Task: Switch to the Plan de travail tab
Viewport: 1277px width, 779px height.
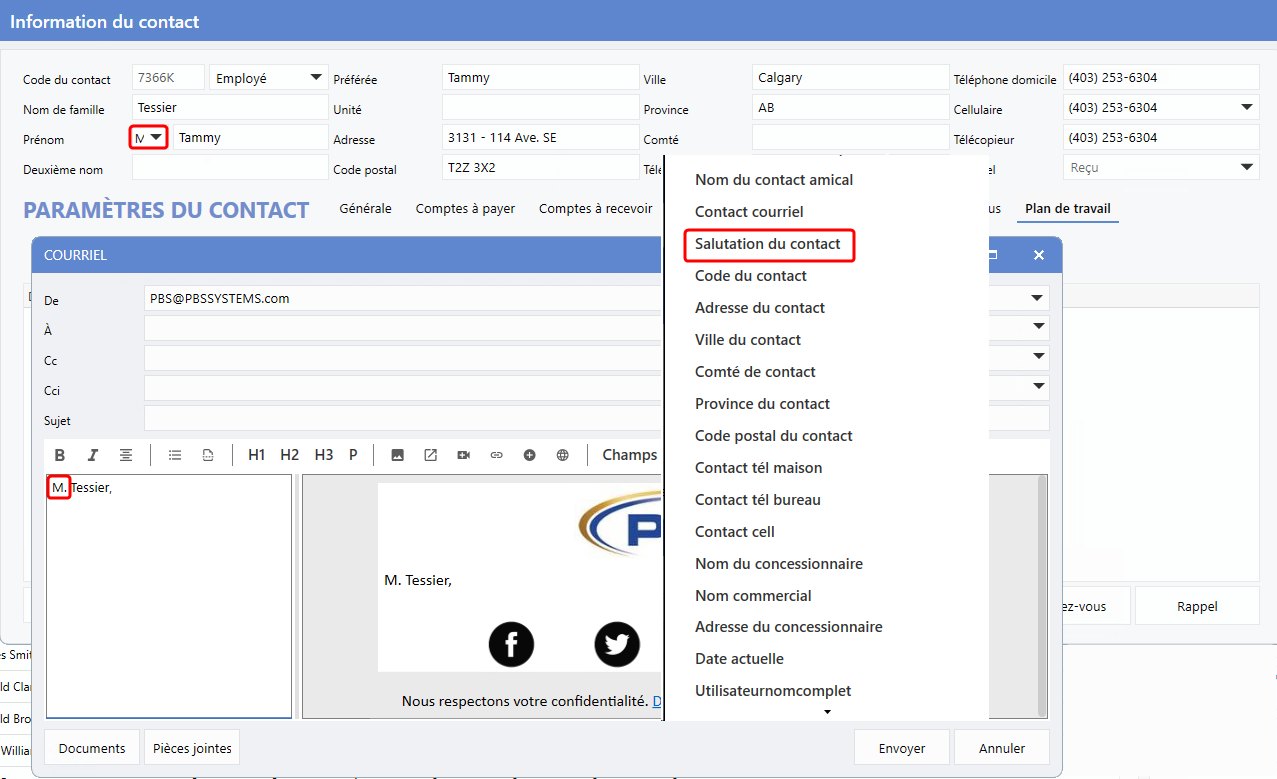Action: click(1067, 209)
